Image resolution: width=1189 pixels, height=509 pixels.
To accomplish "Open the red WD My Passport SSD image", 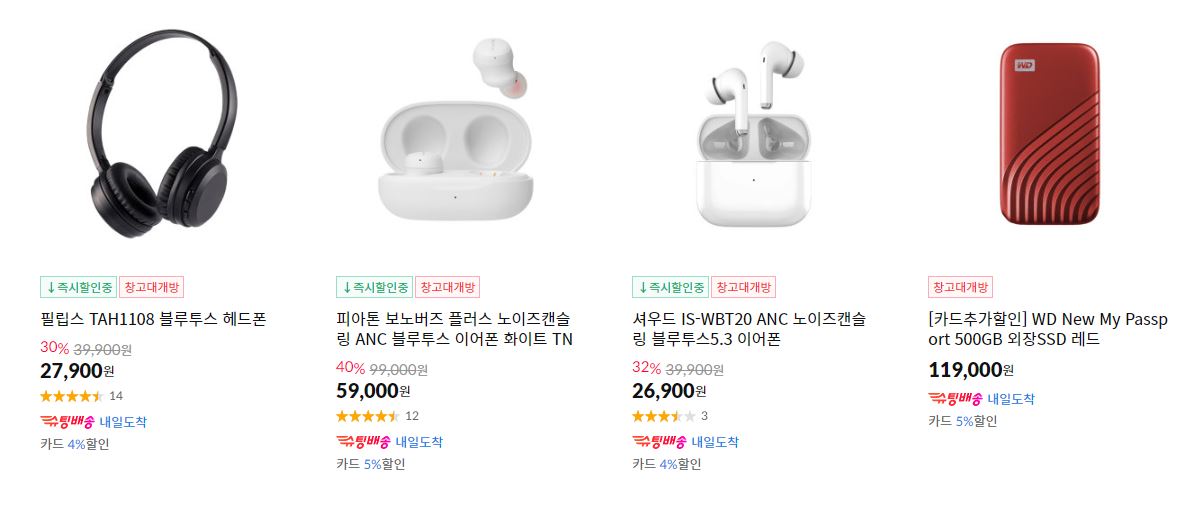I will pos(1049,134).
